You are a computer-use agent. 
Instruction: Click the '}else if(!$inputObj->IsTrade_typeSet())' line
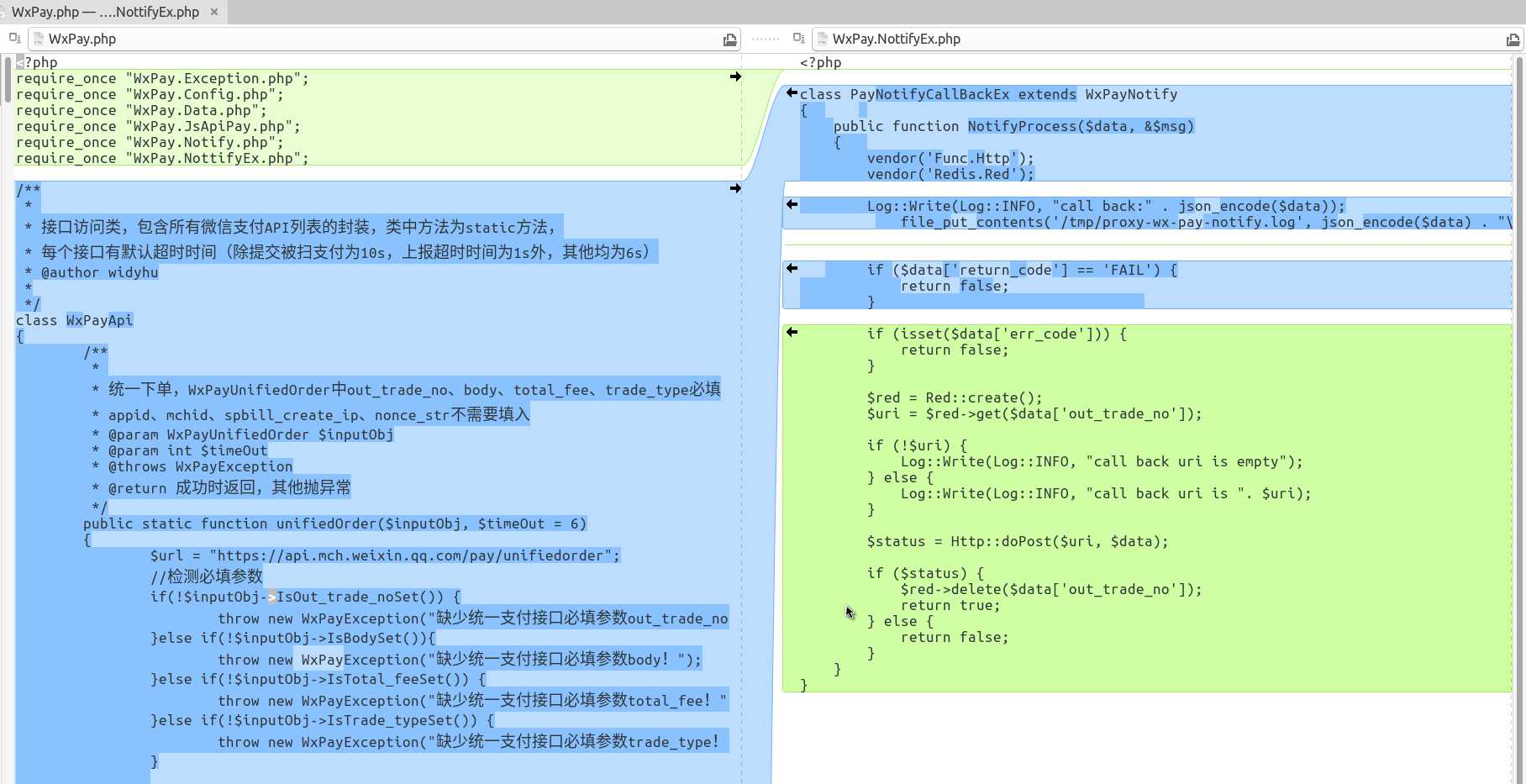[323, 720]
